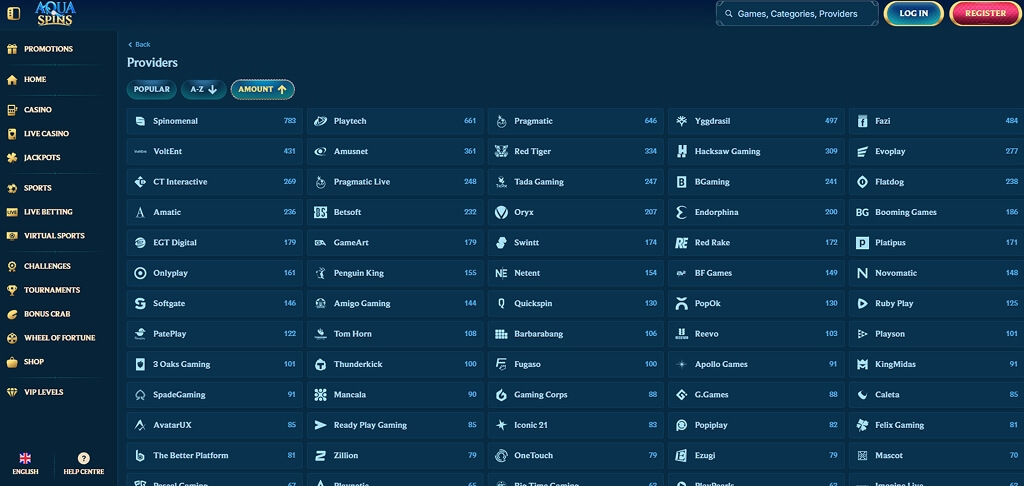Click the Promotions gift icon
The height and width of the screenshot is (486, 1024).
pos(12,49)
